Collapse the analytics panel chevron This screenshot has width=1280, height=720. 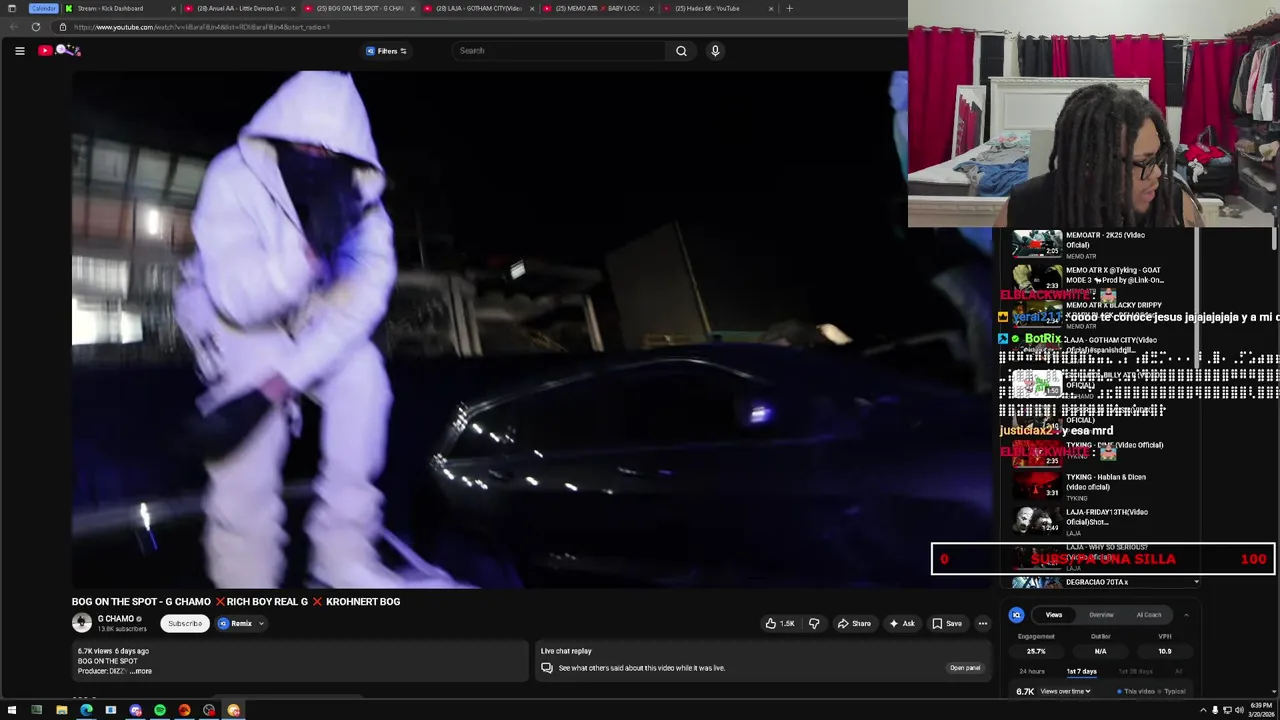pyautogui.click(x=1186, y=615)
